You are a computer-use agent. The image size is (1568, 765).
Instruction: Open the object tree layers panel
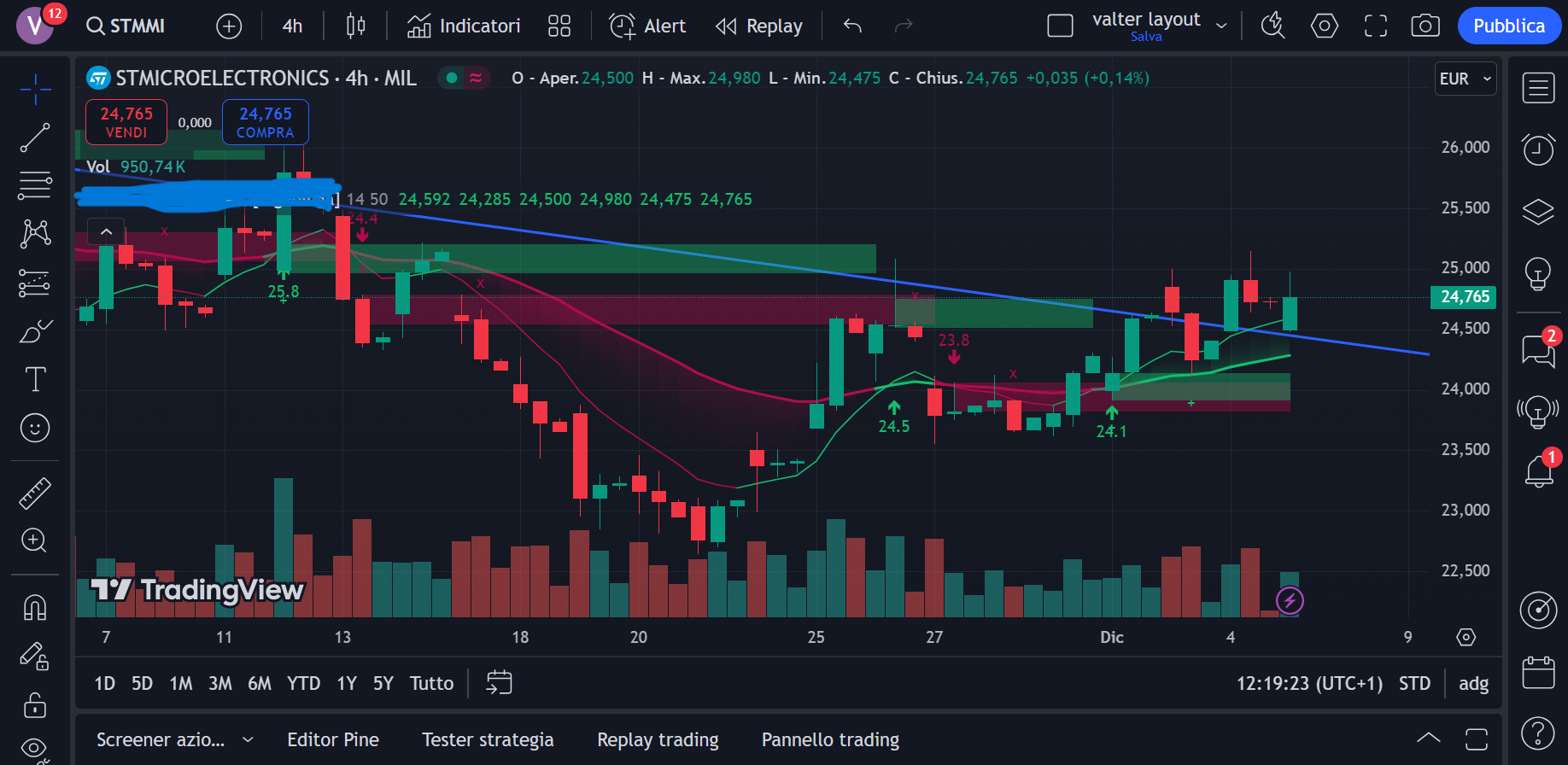[x=1538, y=211]
